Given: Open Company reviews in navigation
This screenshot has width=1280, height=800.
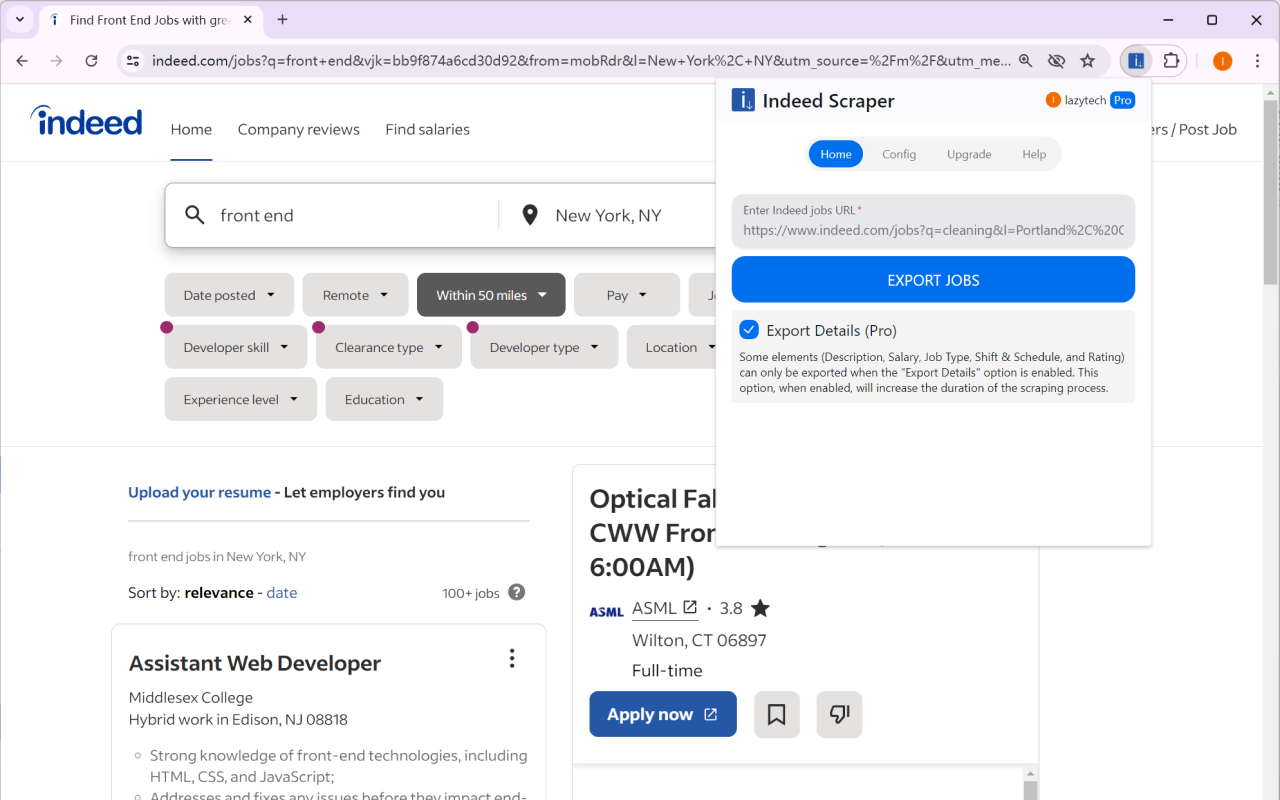Looking at the screenshot, I should tap(299, 129).
